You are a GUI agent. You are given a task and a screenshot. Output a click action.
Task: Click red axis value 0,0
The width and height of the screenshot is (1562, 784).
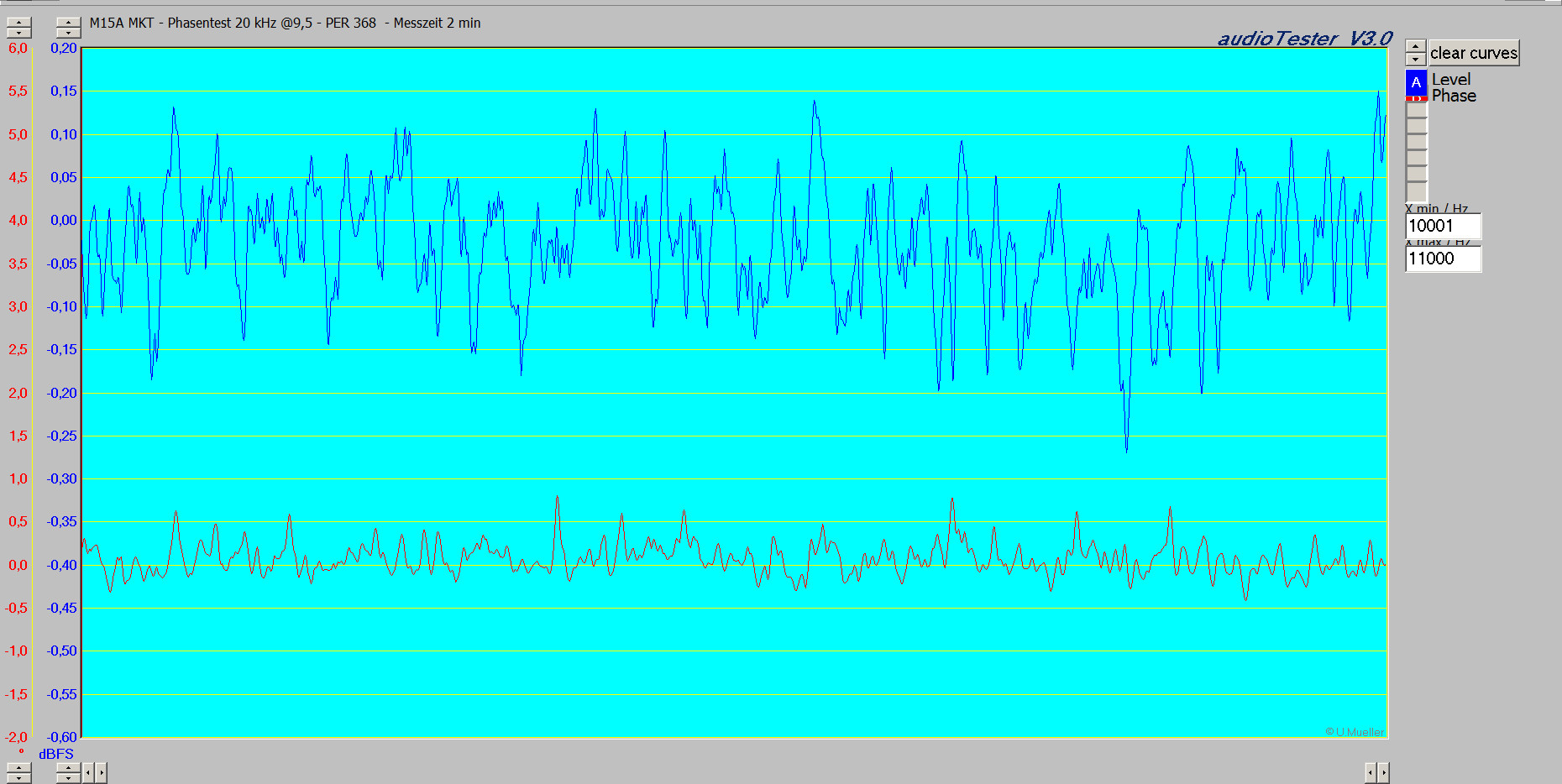tap(18, 565)
